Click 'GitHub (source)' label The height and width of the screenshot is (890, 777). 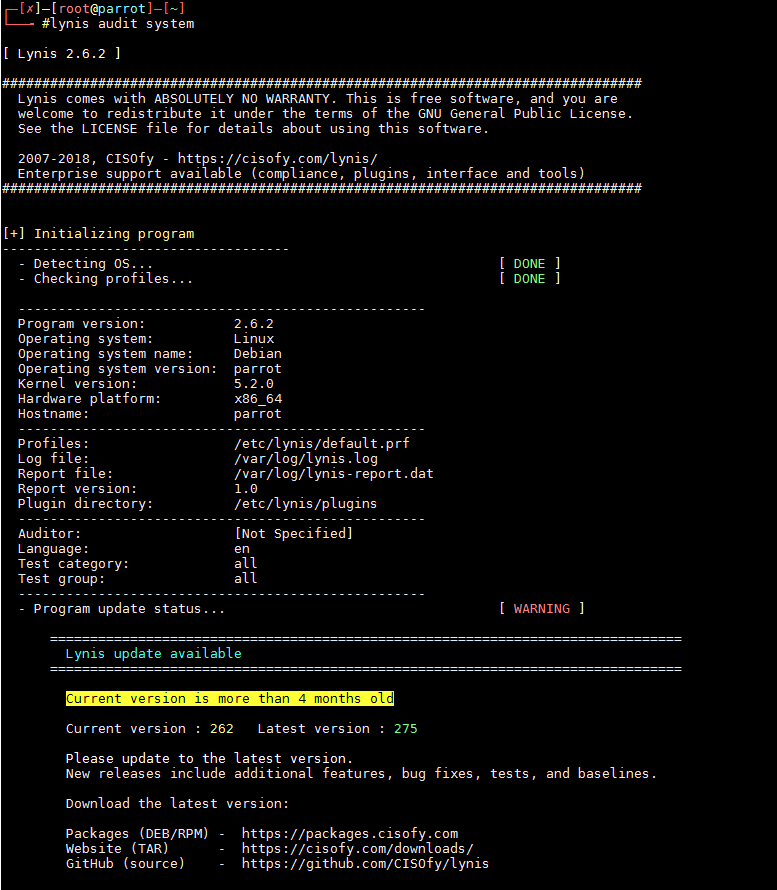(x=125, y=864)
